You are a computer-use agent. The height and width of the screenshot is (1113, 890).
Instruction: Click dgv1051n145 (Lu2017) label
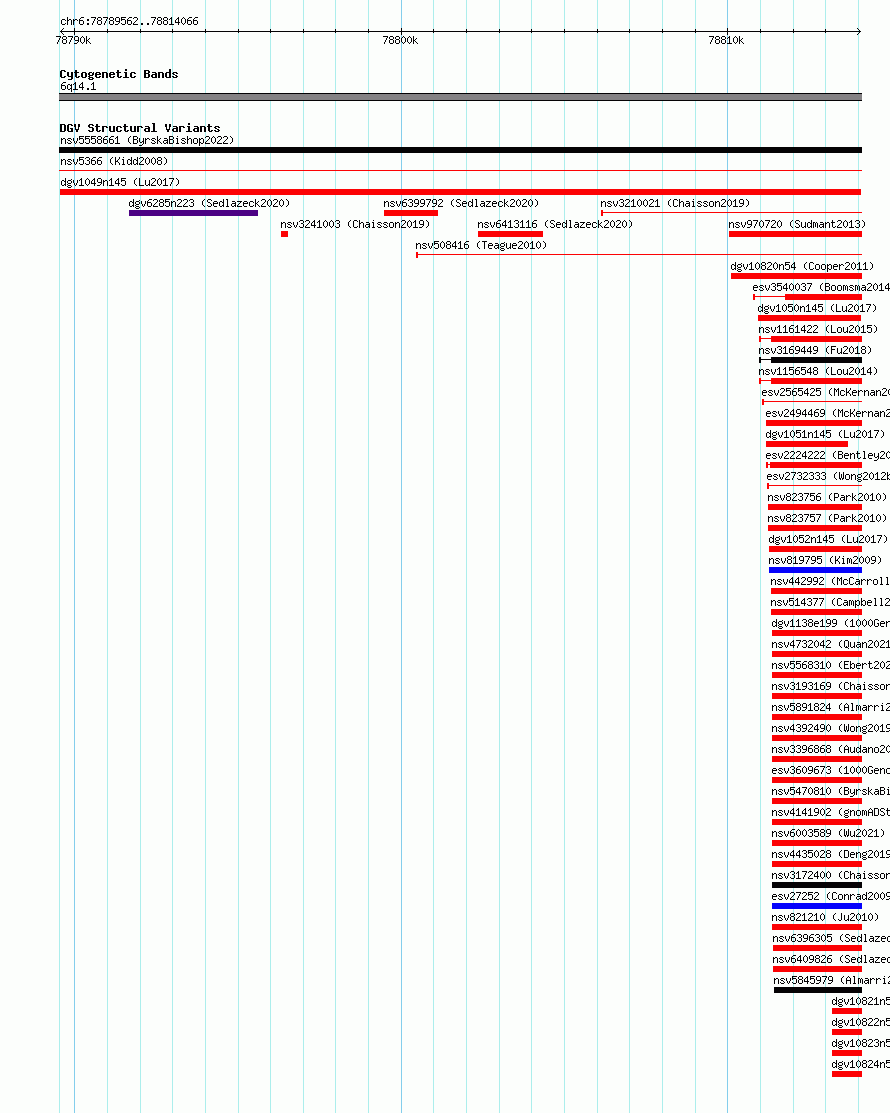825,434
